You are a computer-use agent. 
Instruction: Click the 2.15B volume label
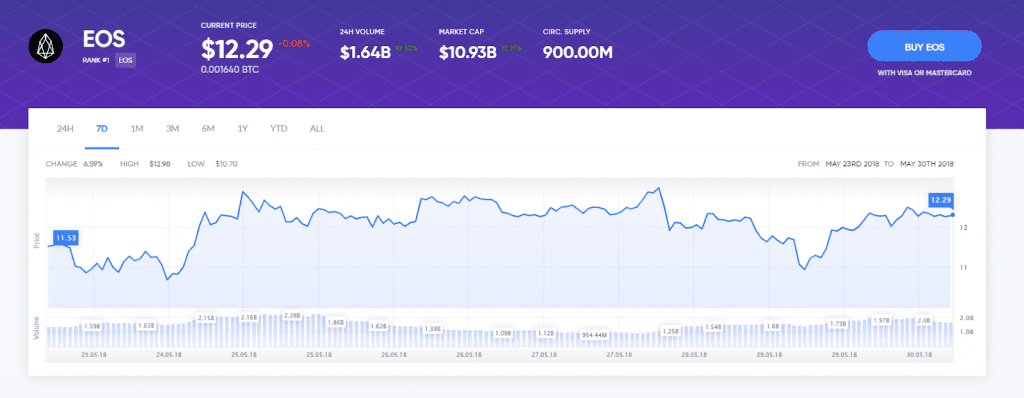pos(205,318)
